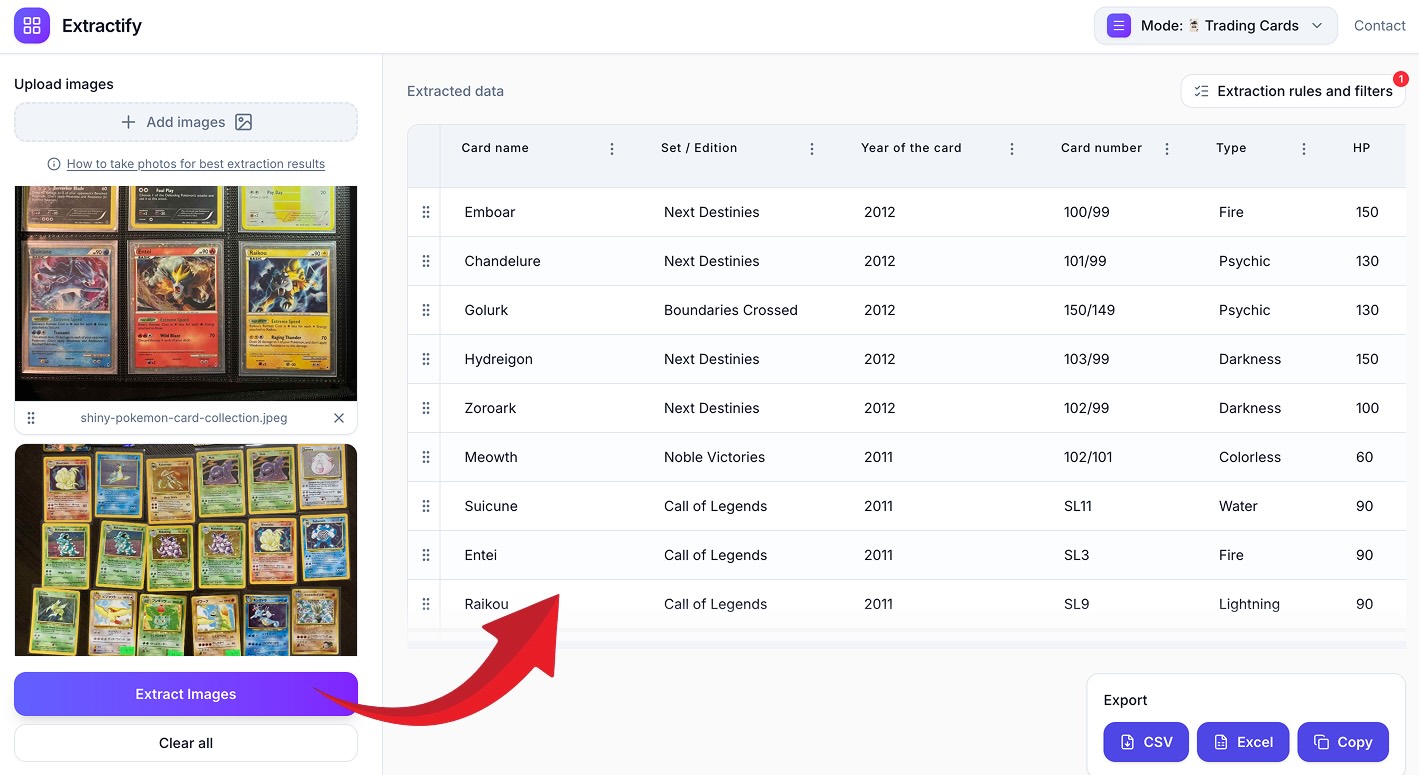Open the photo-taking tips link
The width and height of the screenshot is (1419, 775).
(x=195, y=164)
